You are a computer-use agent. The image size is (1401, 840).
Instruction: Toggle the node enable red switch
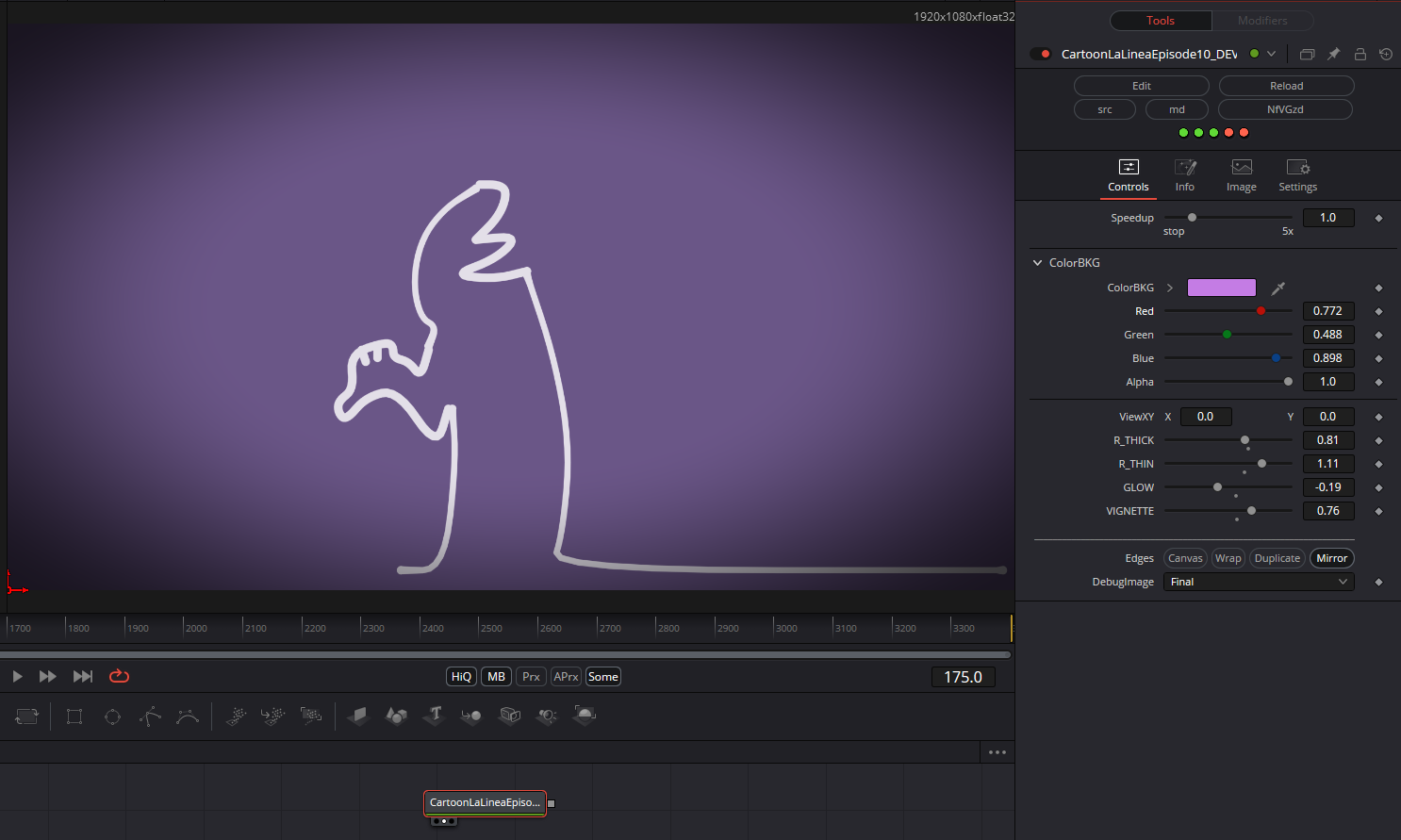pos(1041,54)
